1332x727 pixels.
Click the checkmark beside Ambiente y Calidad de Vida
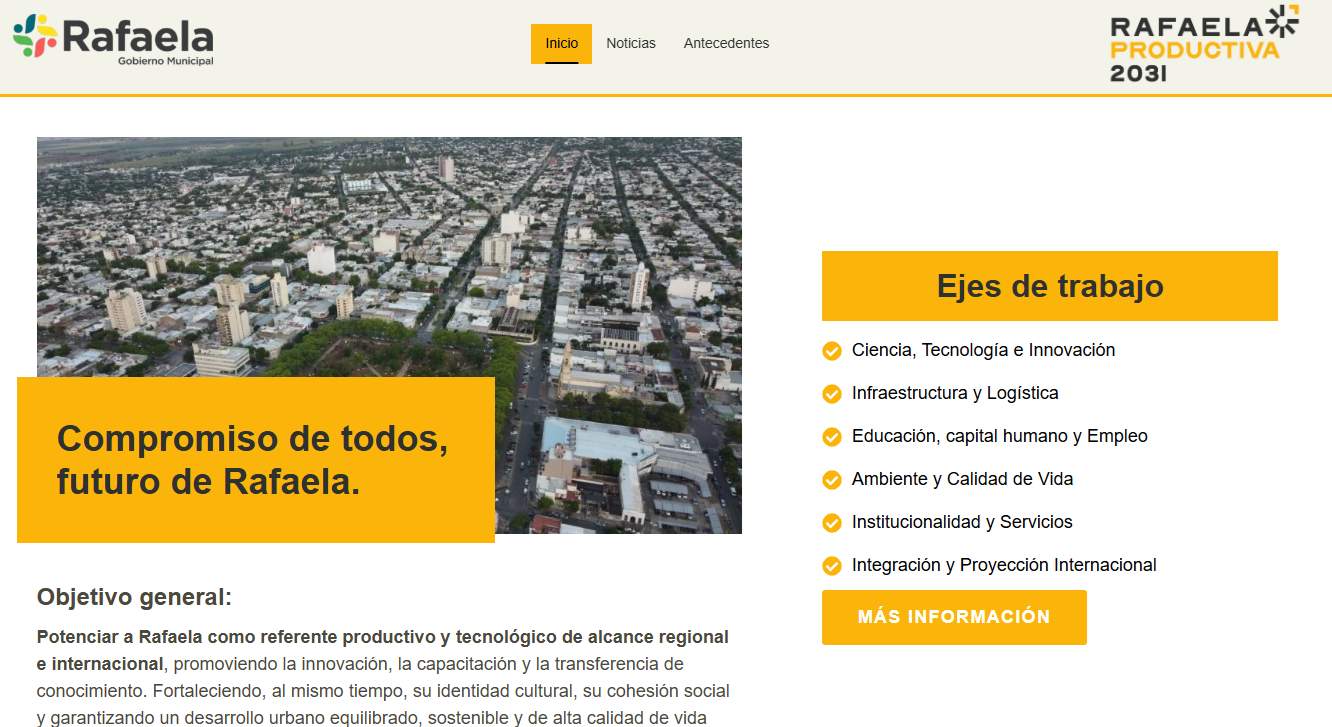tap(832, 479)
